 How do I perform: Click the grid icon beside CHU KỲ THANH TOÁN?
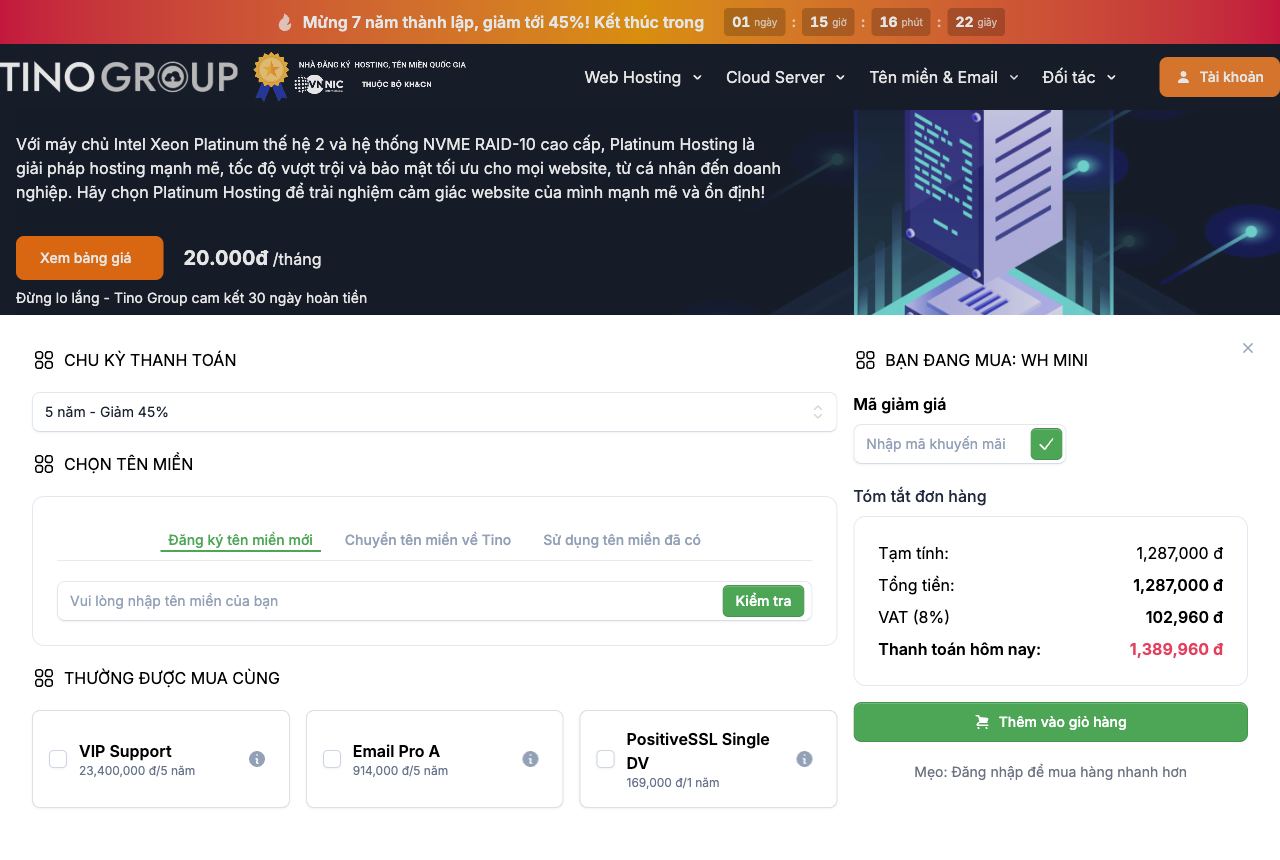pos(44,360)
